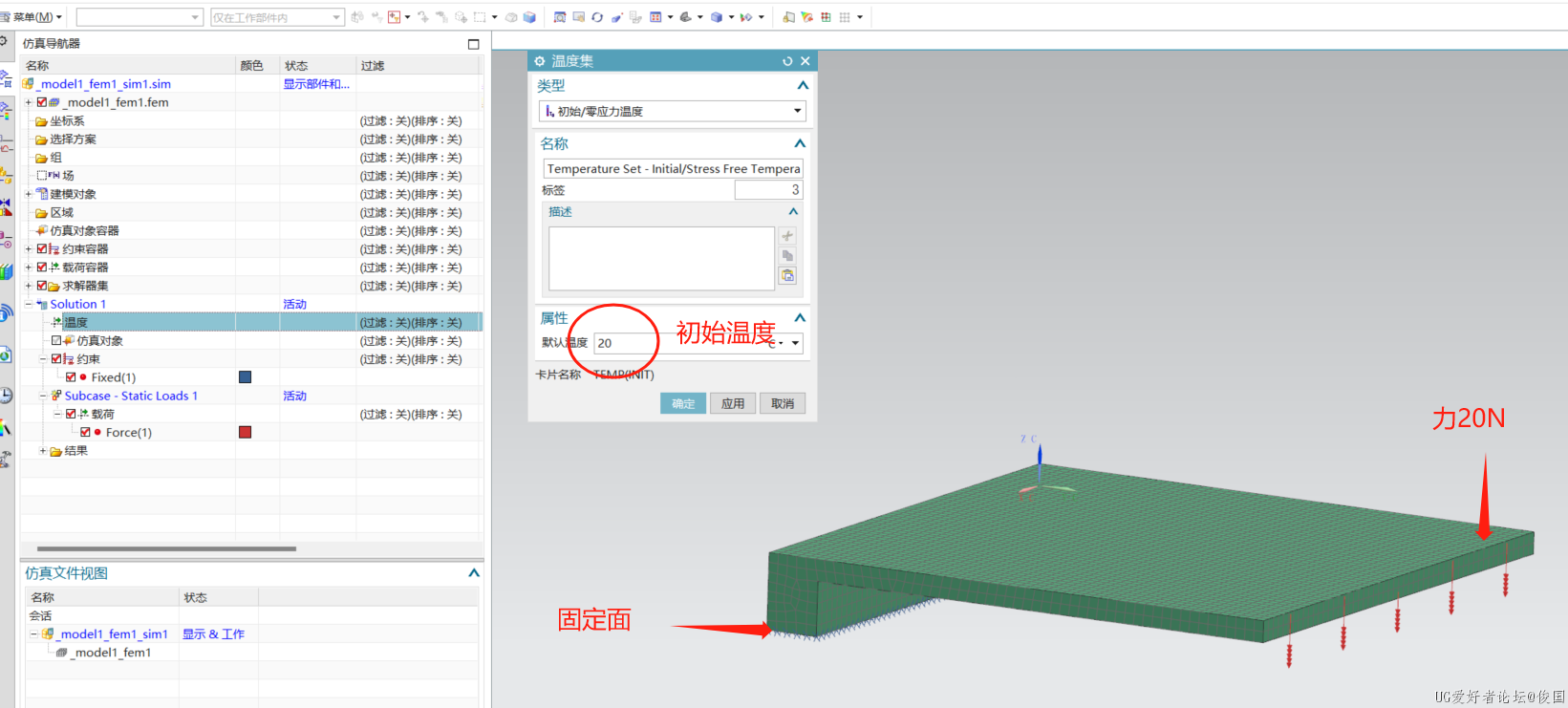The height and width of the screenshot is (708, 1568).
Task: Toggle the Fixed(1) checkbox
Action: pos(71,377)
